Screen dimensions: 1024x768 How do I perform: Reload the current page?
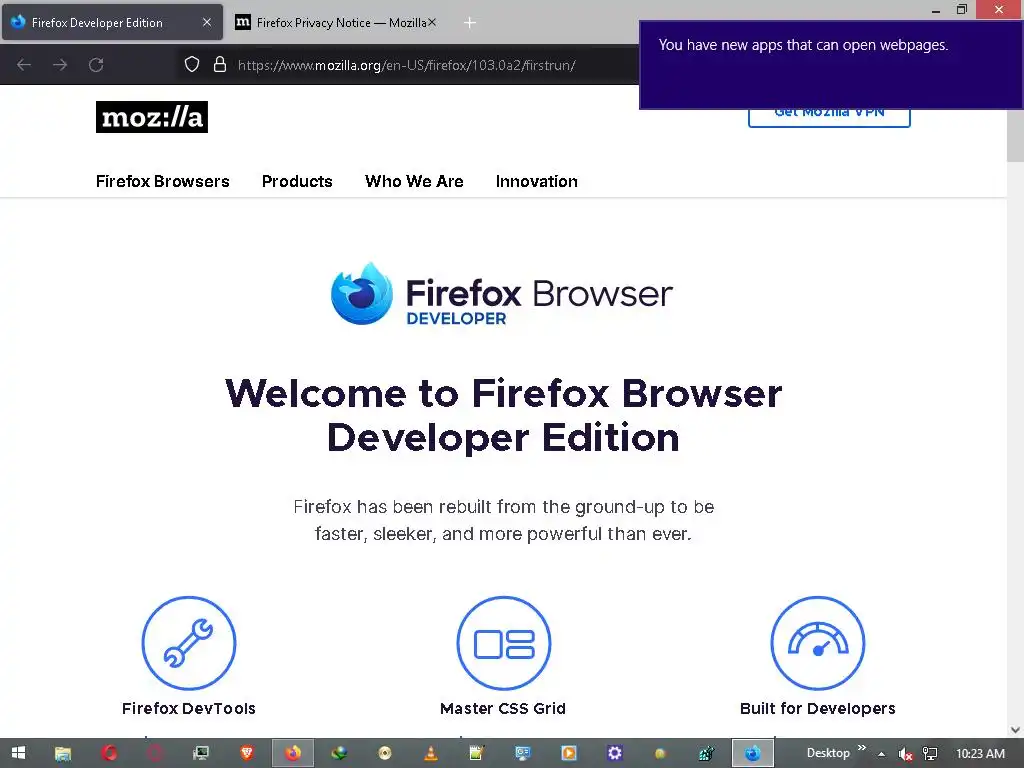[x=96, y=65]
